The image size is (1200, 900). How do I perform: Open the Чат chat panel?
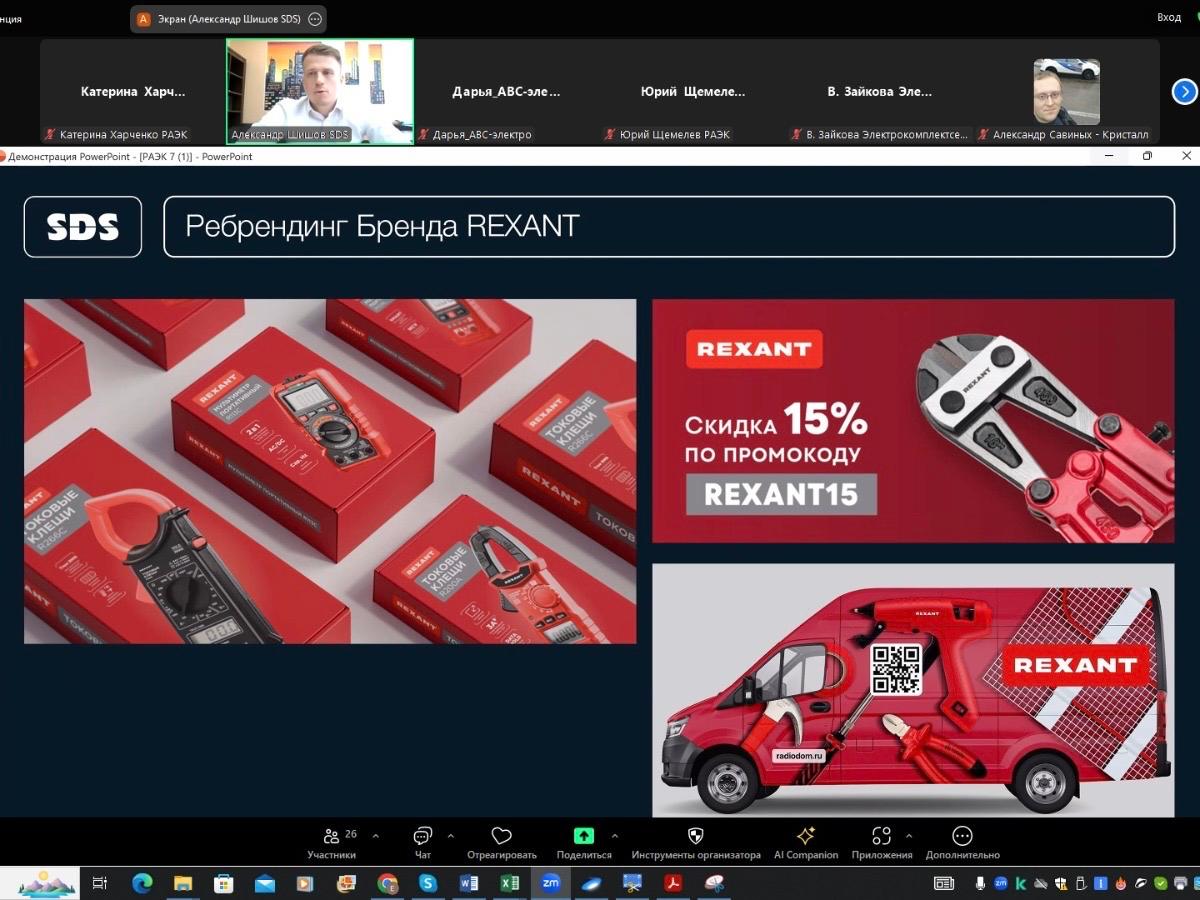pos(422,843)
